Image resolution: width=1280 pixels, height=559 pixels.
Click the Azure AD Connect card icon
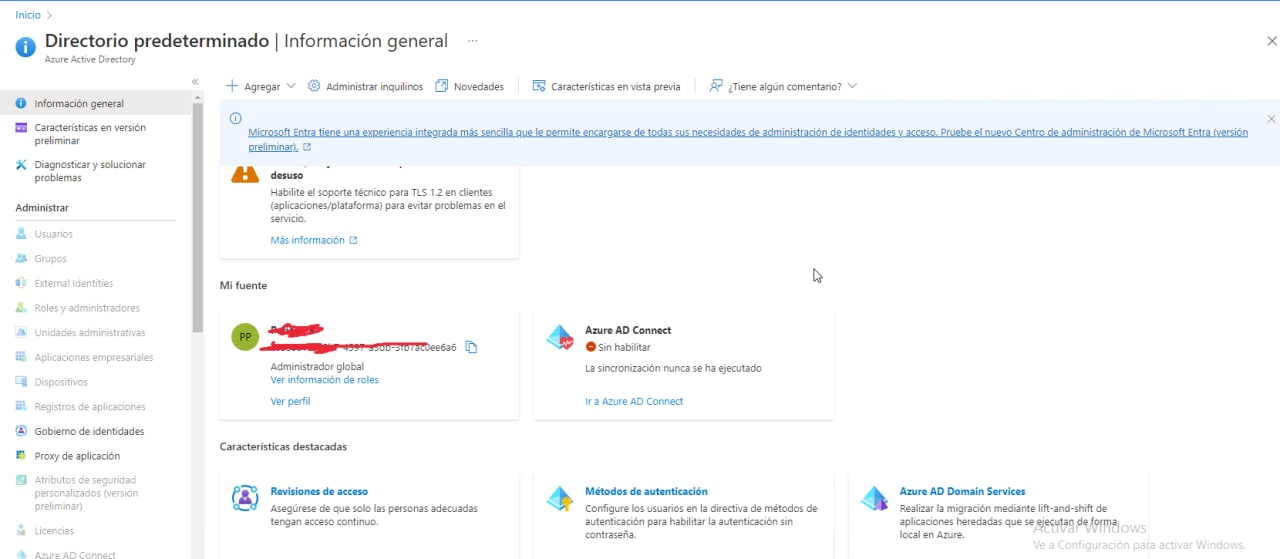[560, 338]
